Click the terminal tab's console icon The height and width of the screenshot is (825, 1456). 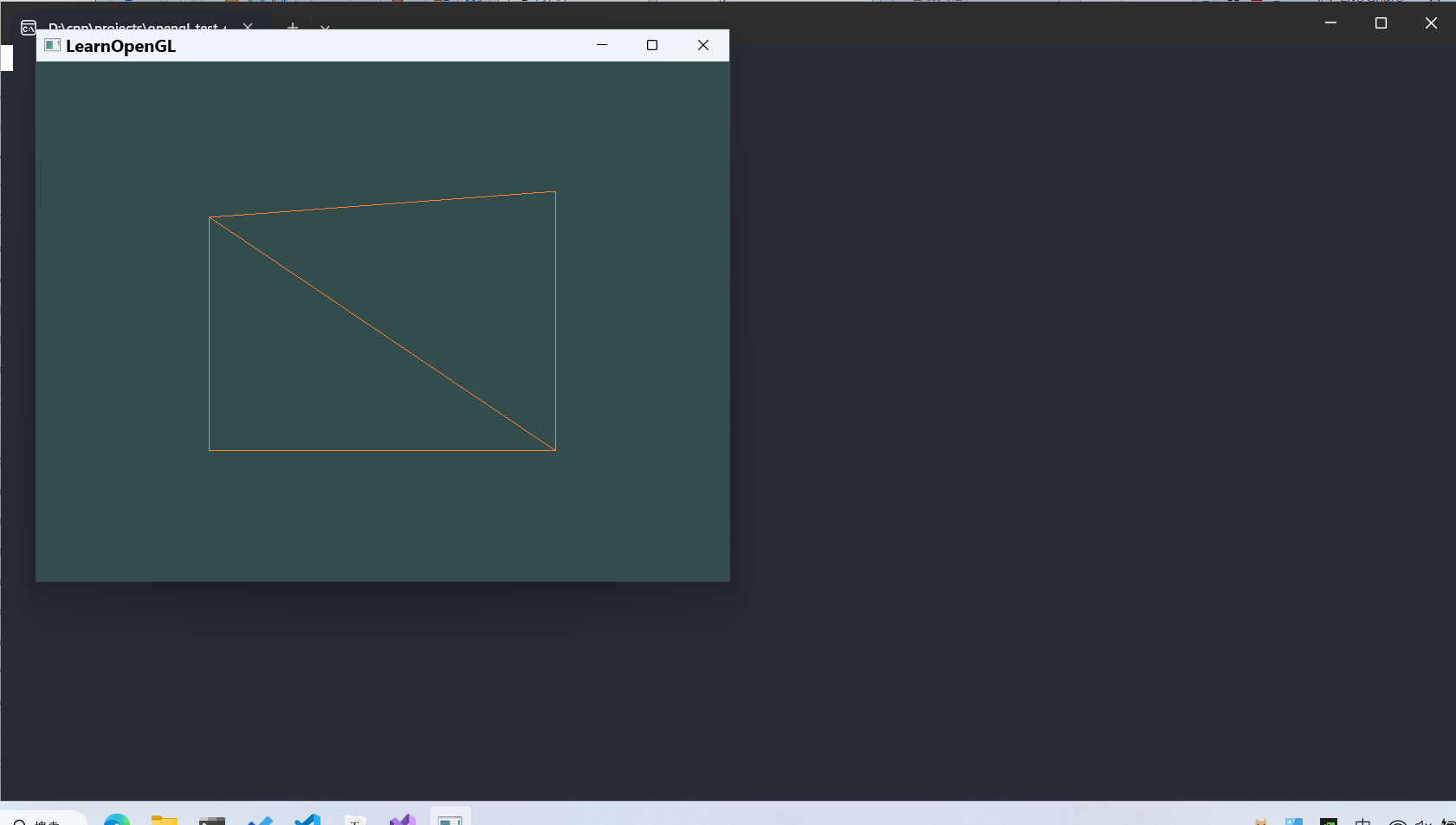coord(29,28)
